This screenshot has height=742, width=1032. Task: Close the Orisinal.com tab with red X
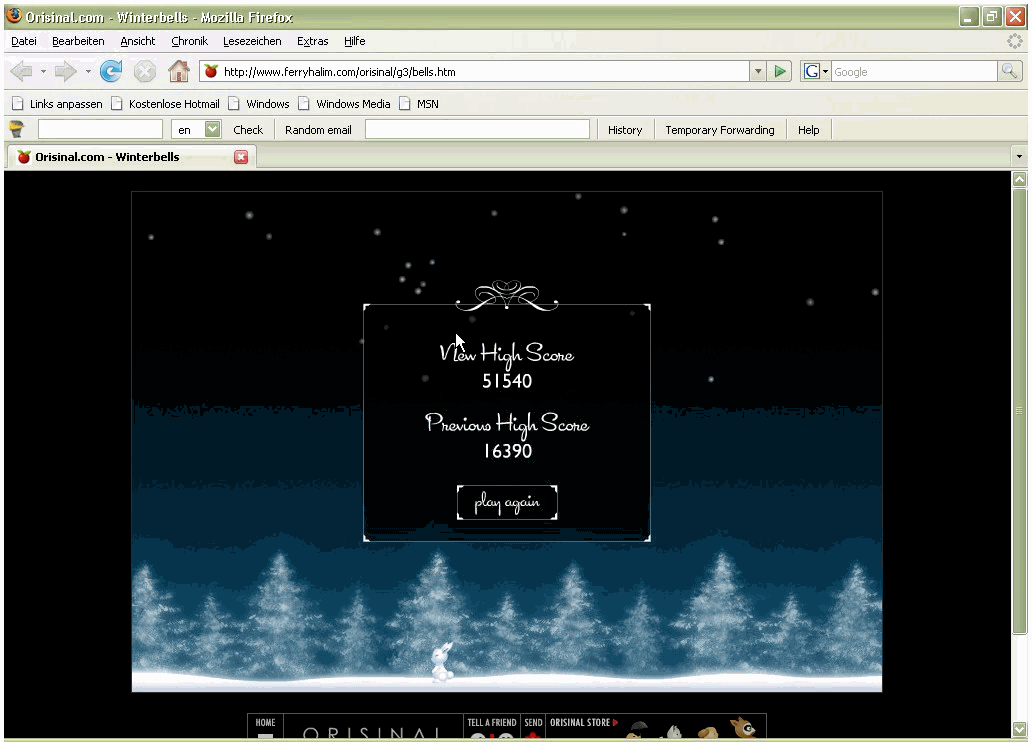(241, 157)
